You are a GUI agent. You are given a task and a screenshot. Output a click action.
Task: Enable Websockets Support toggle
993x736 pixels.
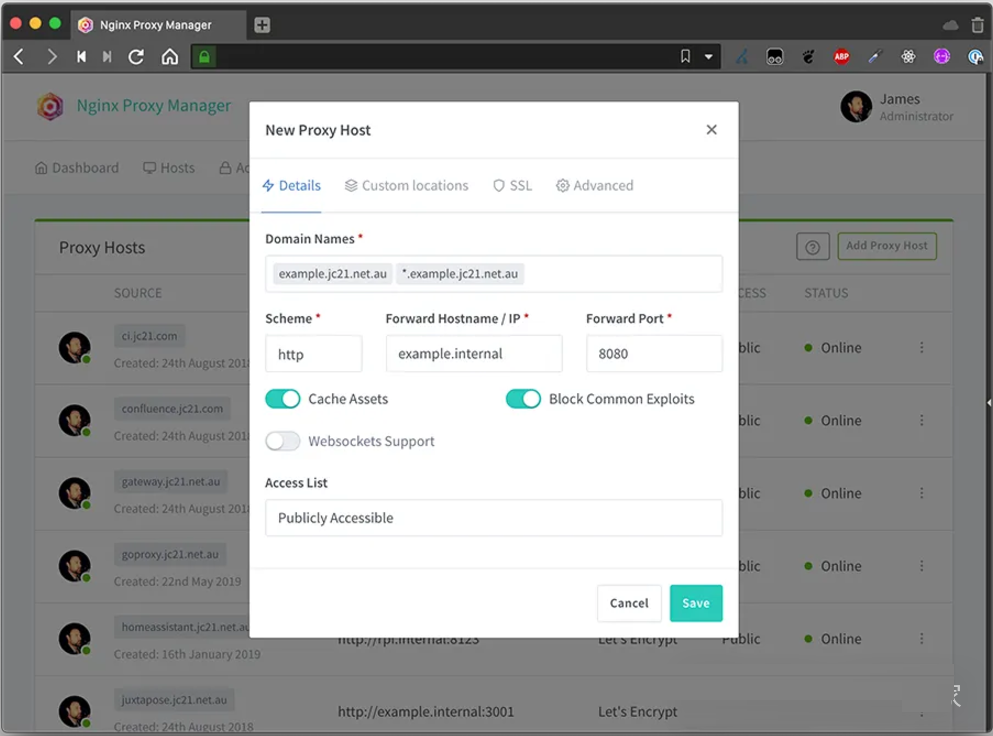point(283,441)
